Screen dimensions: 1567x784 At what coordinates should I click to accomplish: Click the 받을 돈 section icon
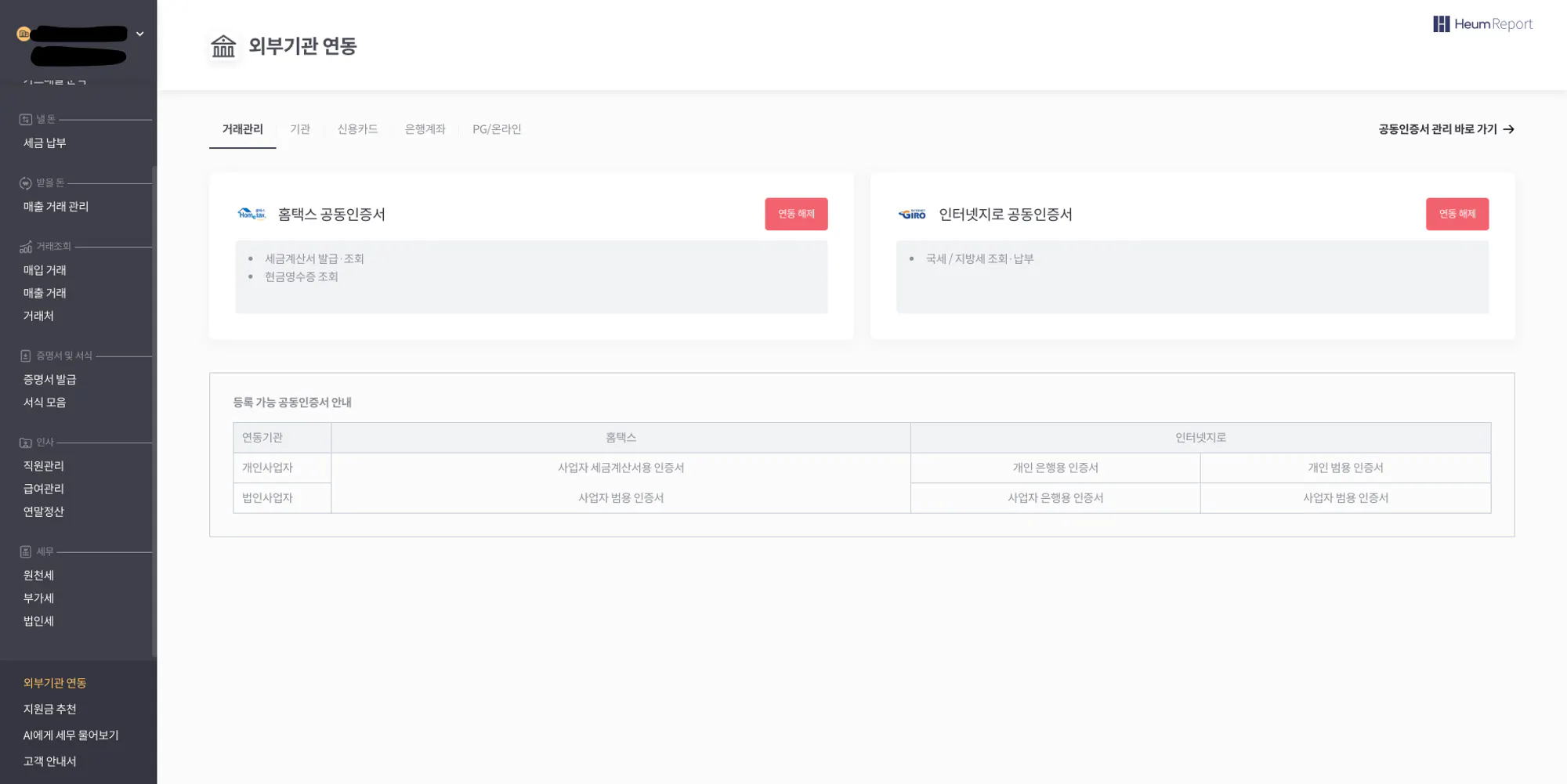25,182
